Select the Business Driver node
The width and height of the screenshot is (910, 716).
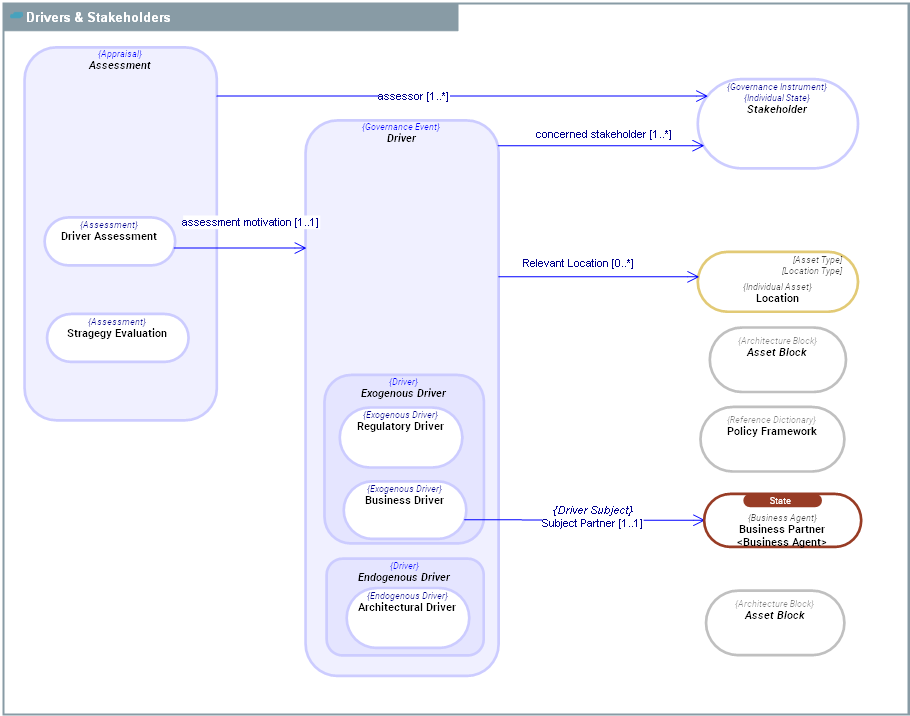coord(404,509)
